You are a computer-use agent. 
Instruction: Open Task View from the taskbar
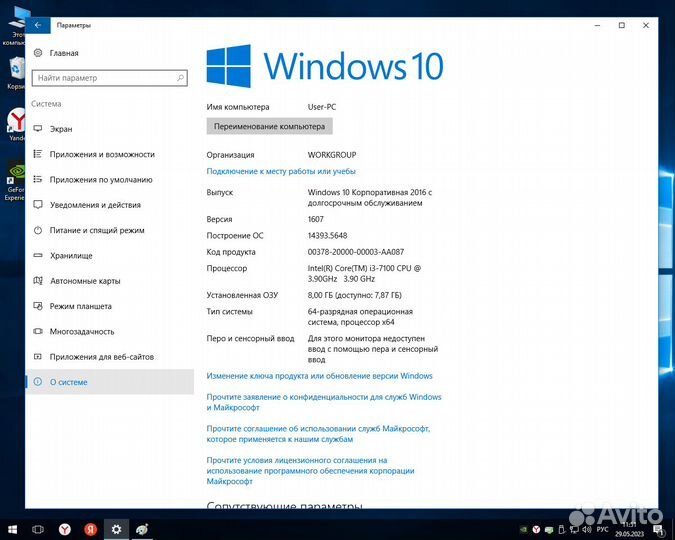38,528
